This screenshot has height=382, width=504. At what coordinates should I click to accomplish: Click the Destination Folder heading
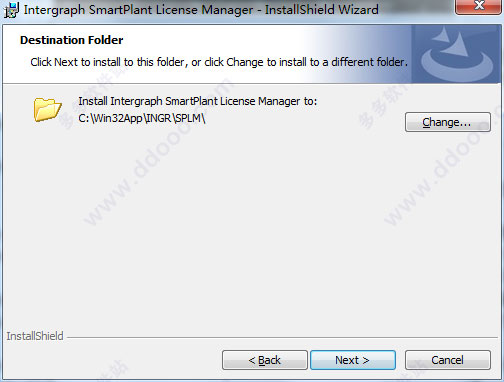[x=72, y=40]
